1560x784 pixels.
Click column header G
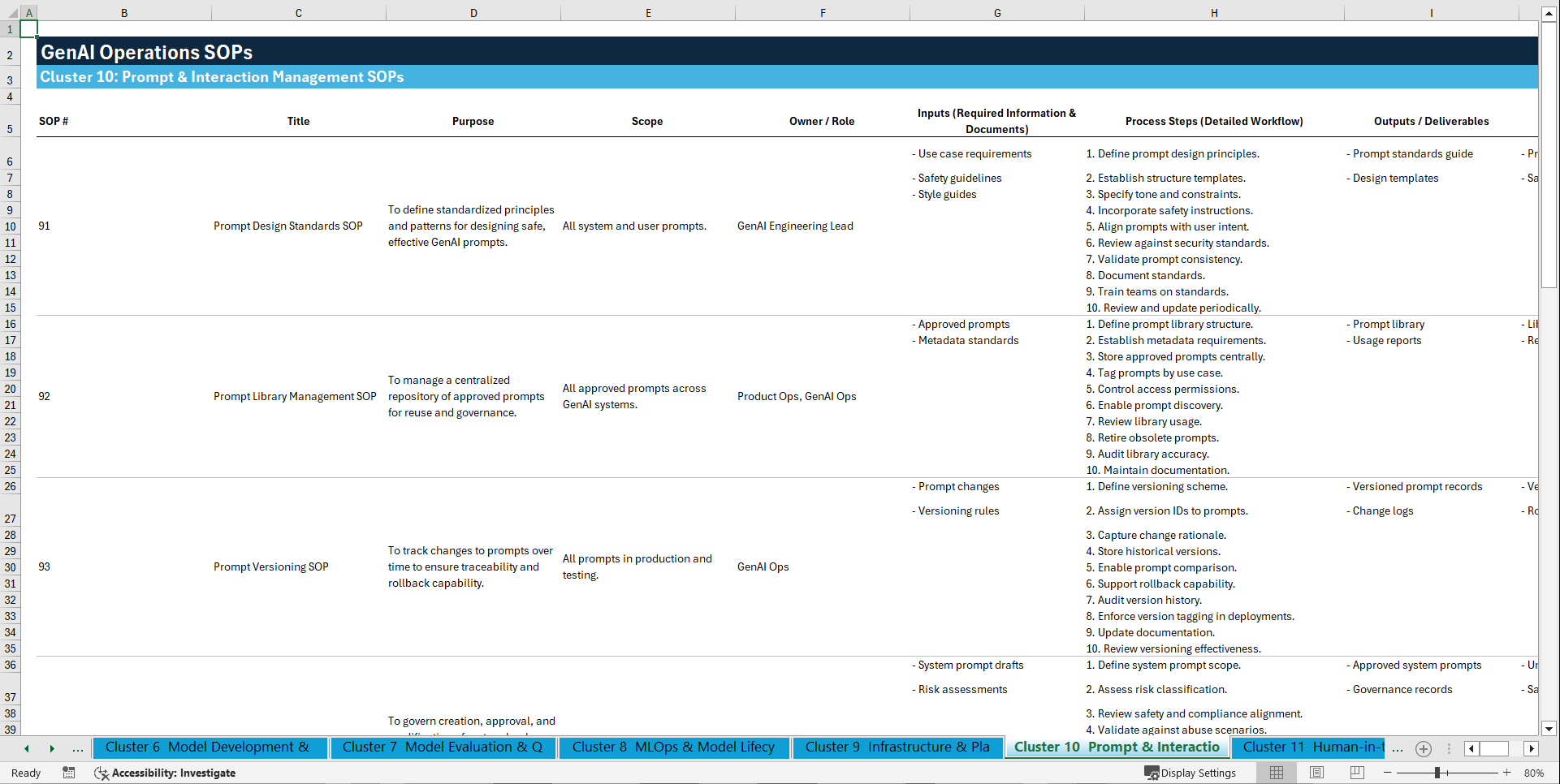click(x=996, y=13)
